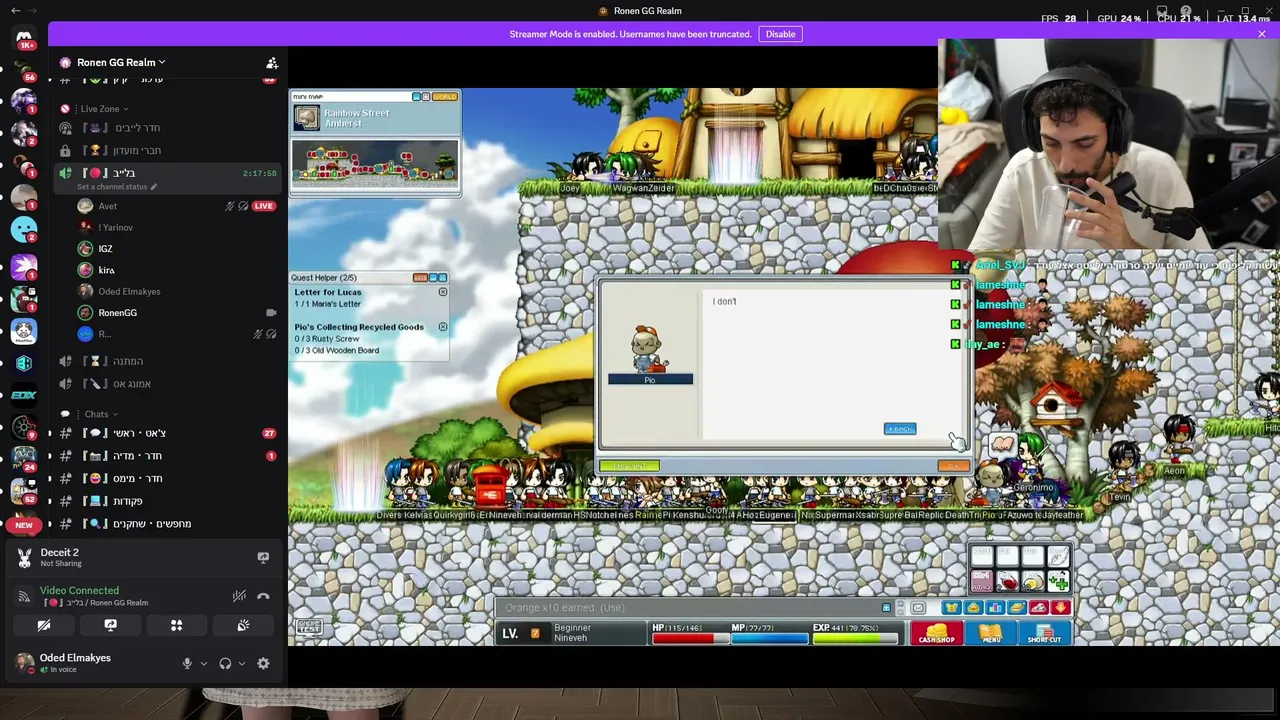Screen dimensions: 1280x720
Task: Open the World map button on minimap
Action: (445, 97)
